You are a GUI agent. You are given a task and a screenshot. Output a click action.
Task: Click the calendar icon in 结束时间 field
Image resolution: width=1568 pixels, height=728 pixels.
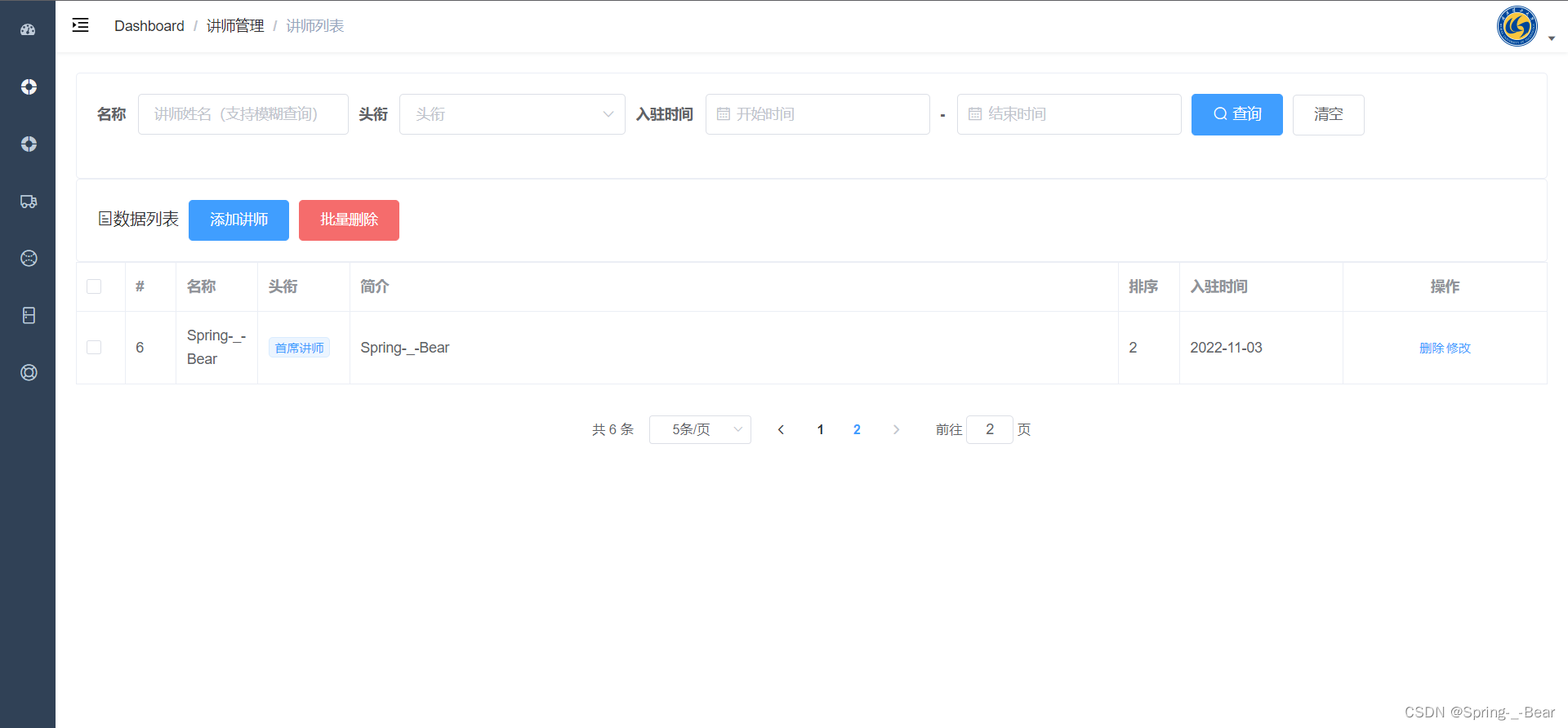[974, 114]
